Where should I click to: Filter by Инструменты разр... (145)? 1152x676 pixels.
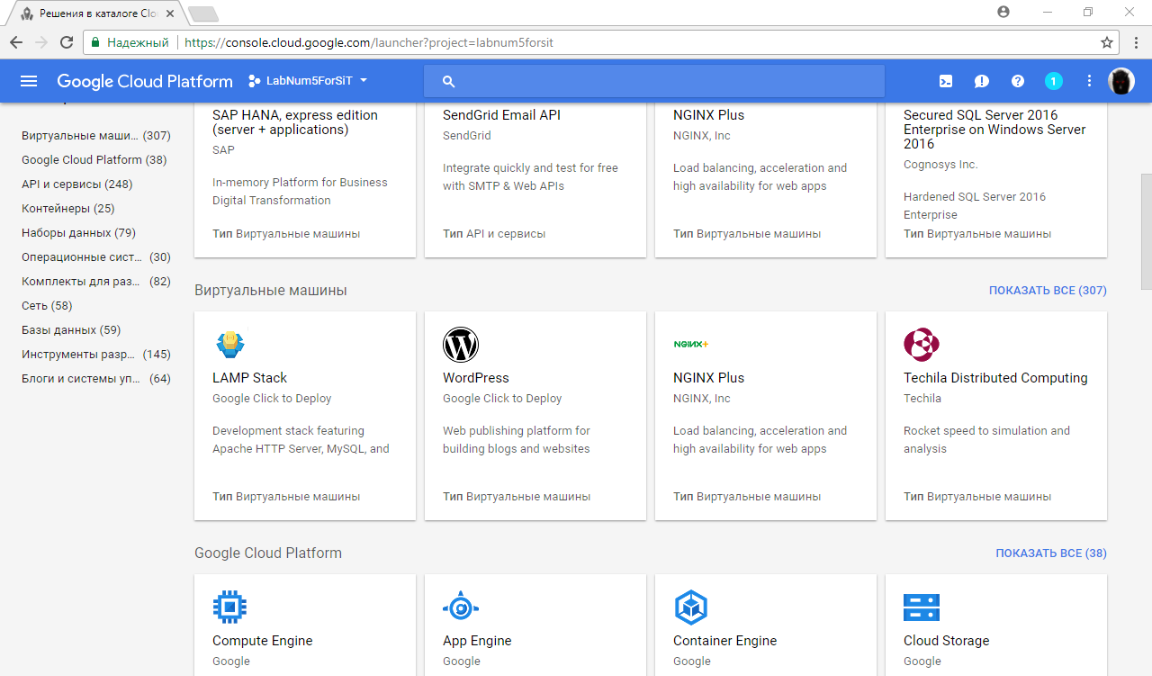(96, 353)
